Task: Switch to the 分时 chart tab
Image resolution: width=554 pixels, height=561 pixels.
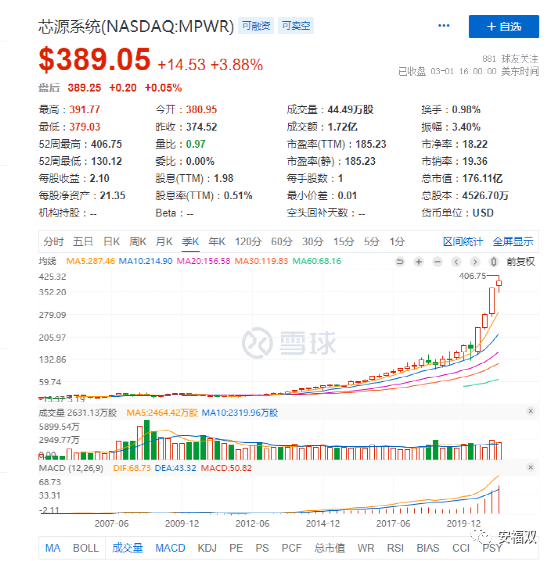Action: pos(54,242)
